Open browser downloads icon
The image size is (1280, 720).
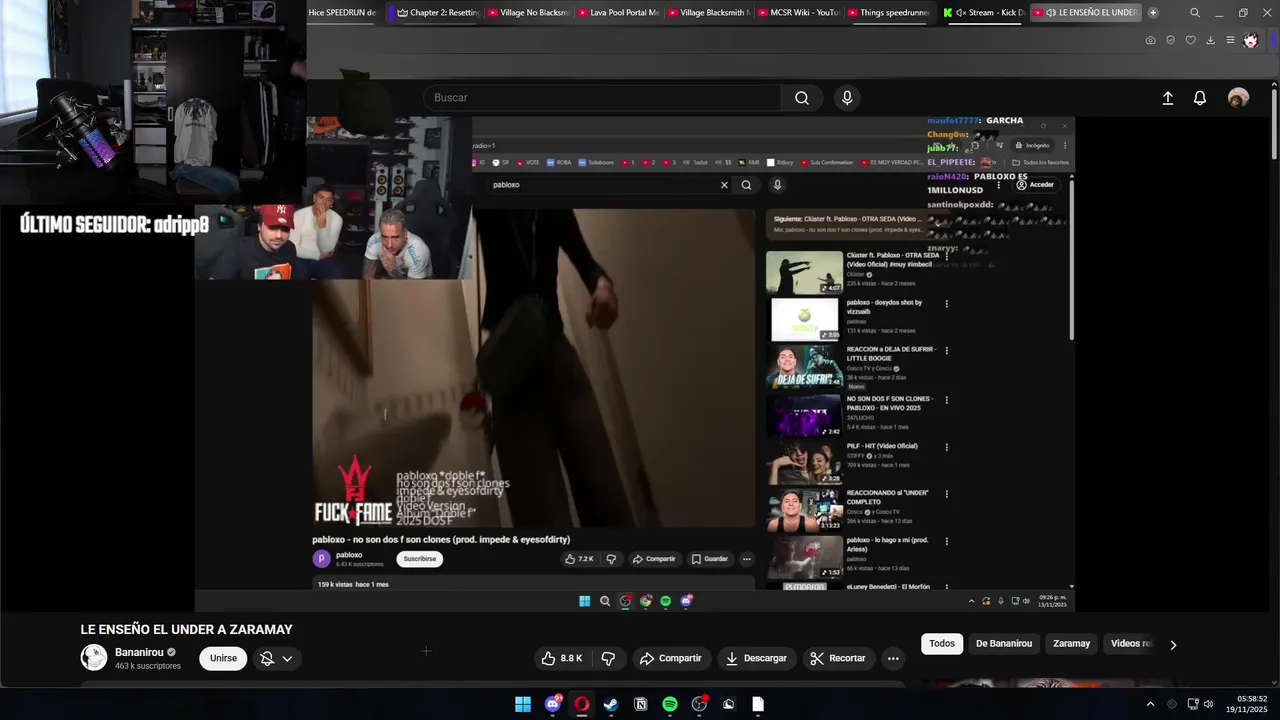point(1210,40)
